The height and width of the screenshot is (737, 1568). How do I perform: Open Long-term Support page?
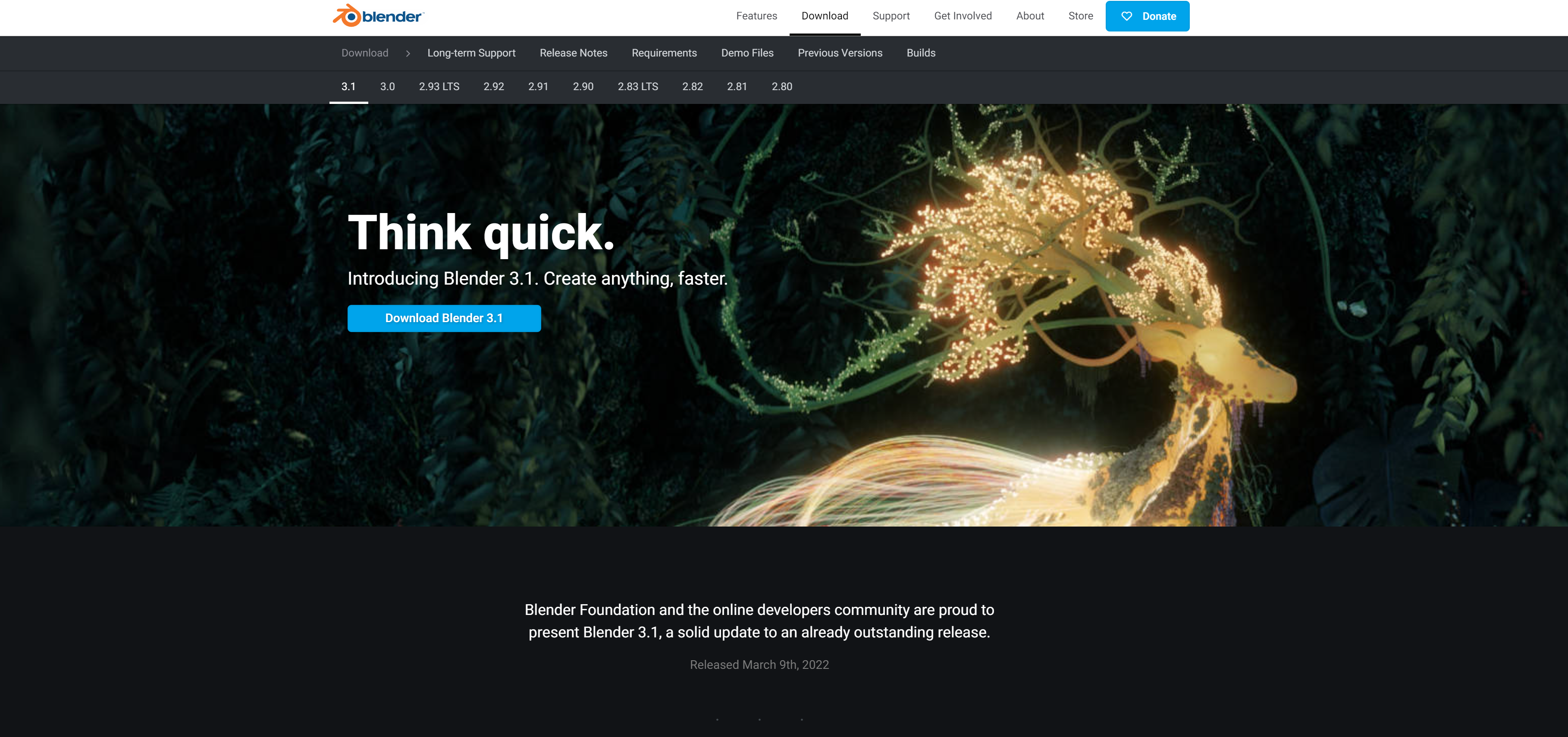pyautogui.click(x=471, y=53)
